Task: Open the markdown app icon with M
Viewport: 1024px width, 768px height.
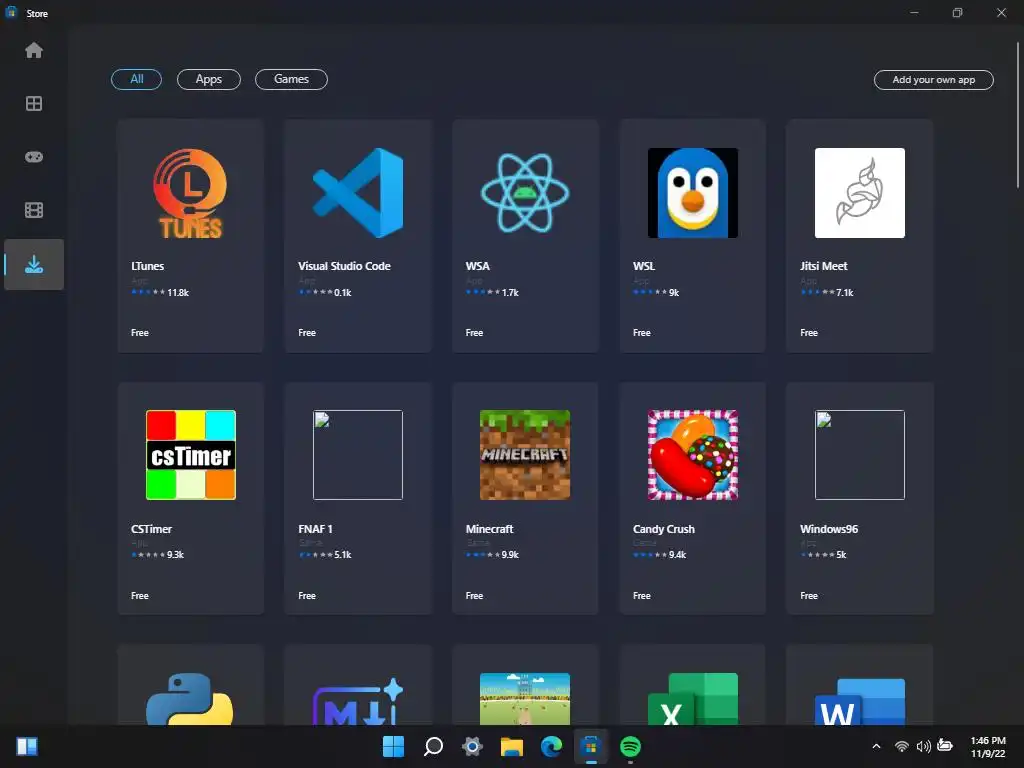Action: pyautogui.click(x=358, y=702)
